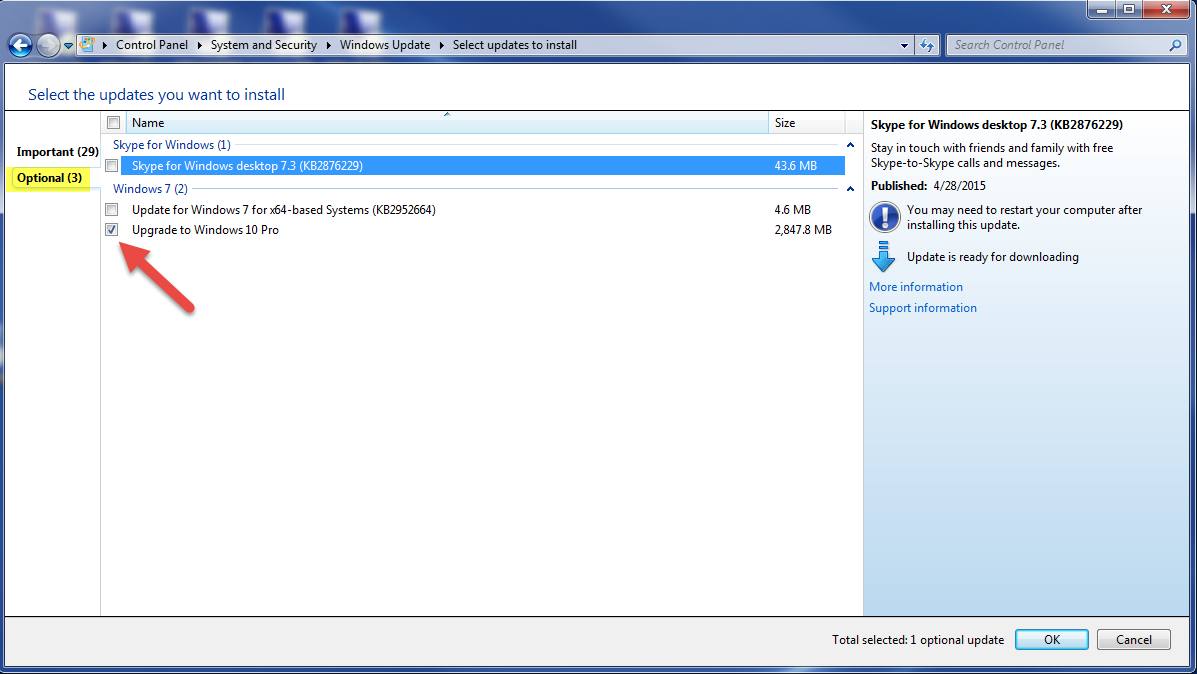Screen dimensions: 1197x674
Task: Click the System and Security breadcrumb
Action: coord(263,45)
